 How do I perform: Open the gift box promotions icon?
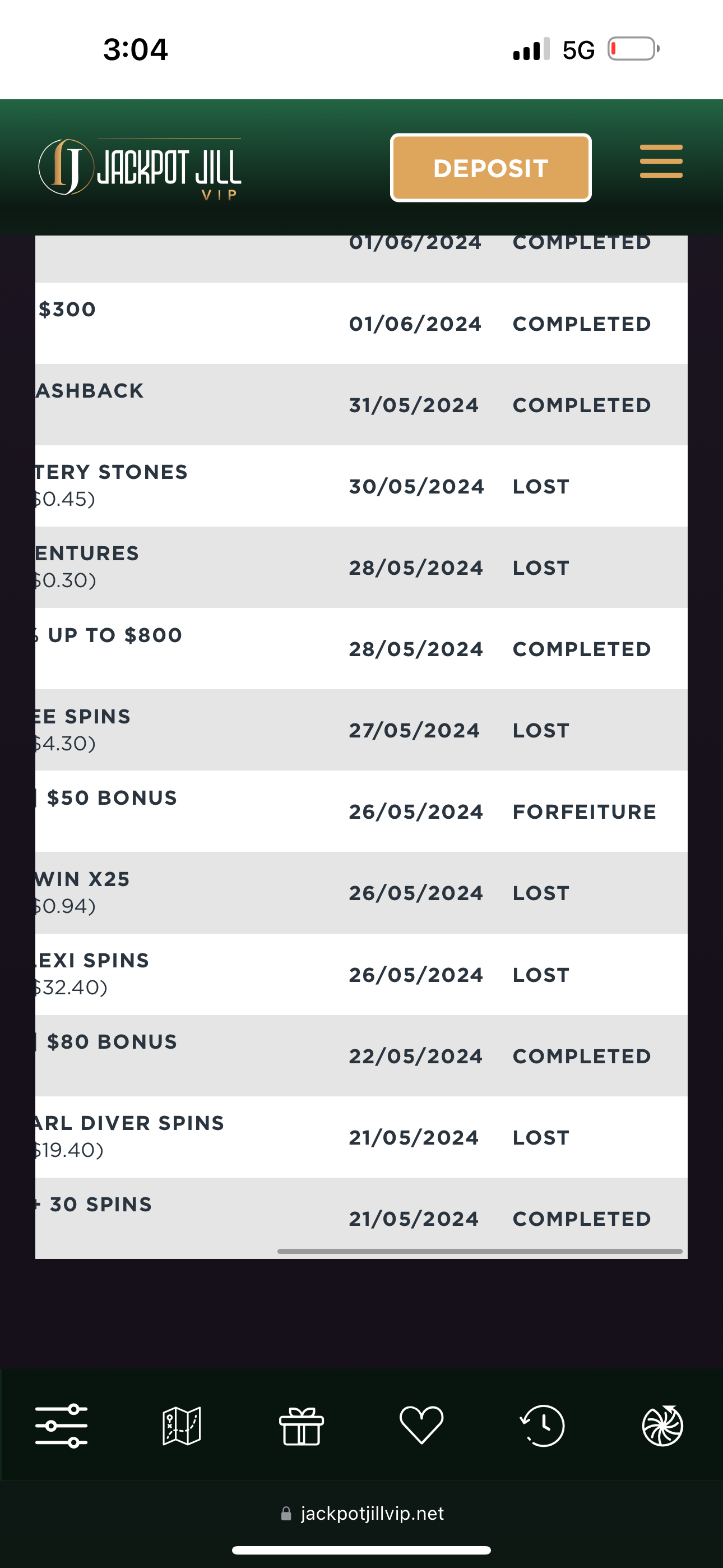click(x=302, y=1426)
